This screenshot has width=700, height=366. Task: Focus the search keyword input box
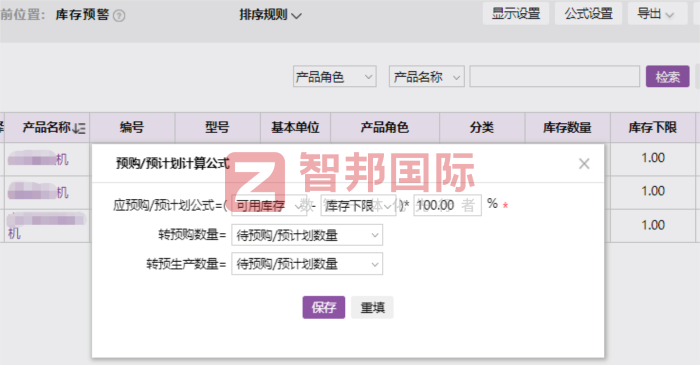point(554,77)
